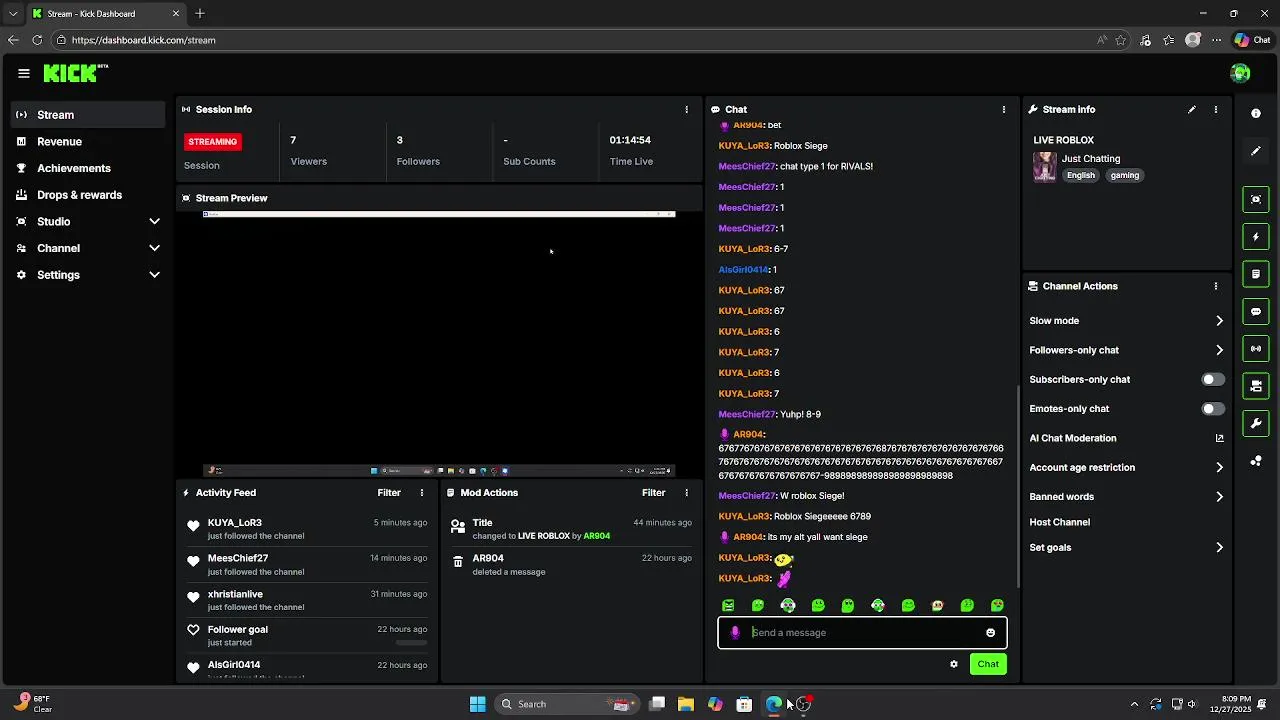
Task: Toggle the camera widget icon in the right rail
Action: coord(1256,386)
